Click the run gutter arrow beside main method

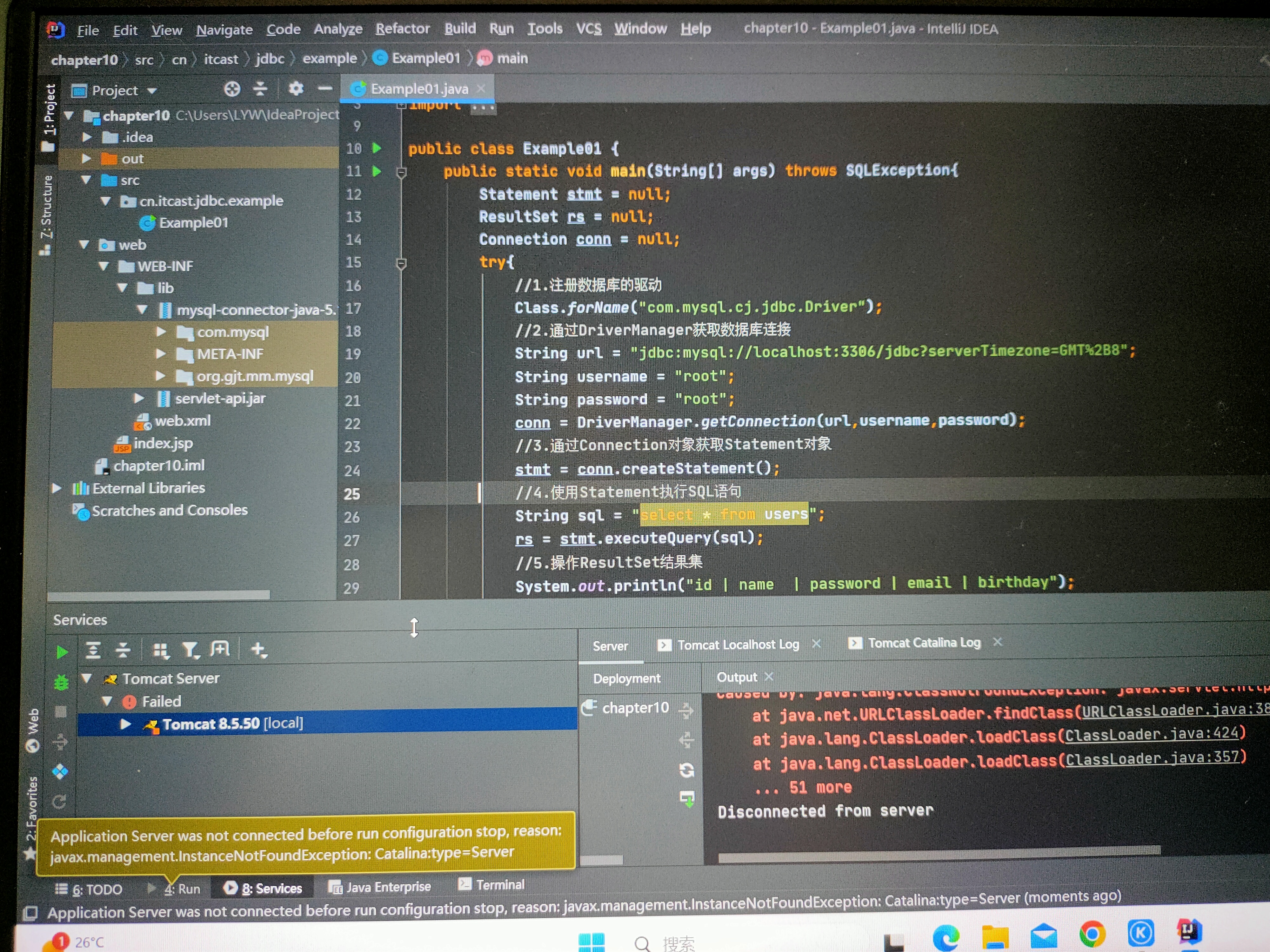[377, 171]
